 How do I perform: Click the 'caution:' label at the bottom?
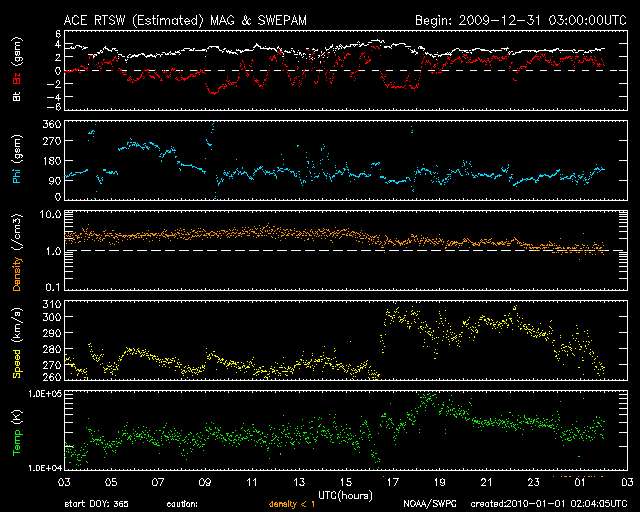coord(182,504)
